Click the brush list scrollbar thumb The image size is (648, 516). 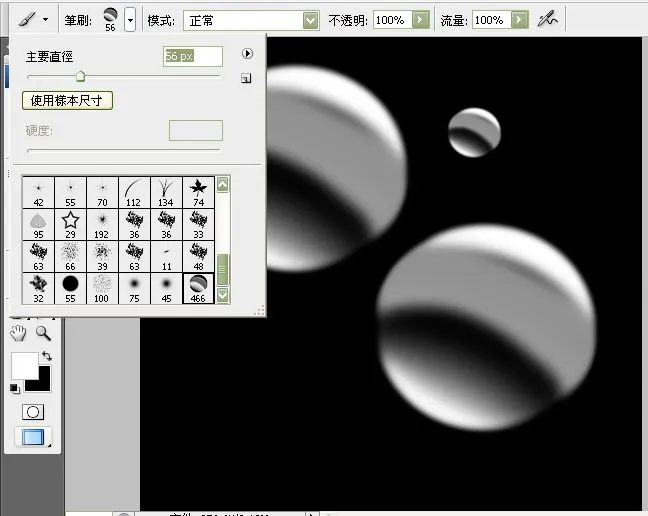(x=222, y=269)
